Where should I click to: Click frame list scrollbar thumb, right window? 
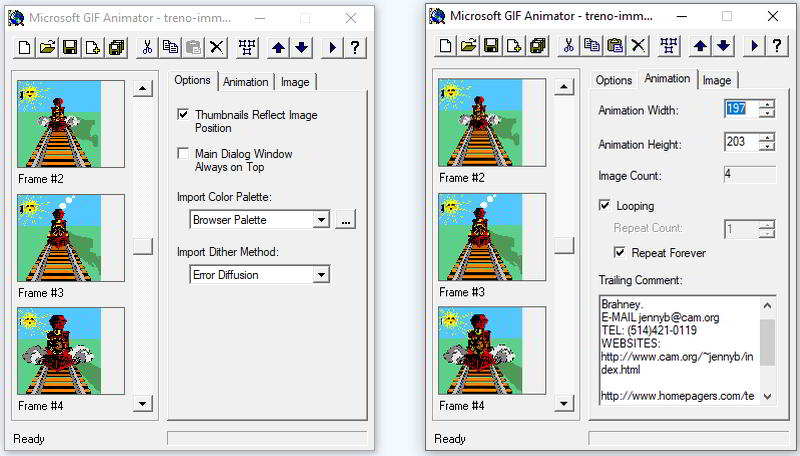[x=564, y=245]
